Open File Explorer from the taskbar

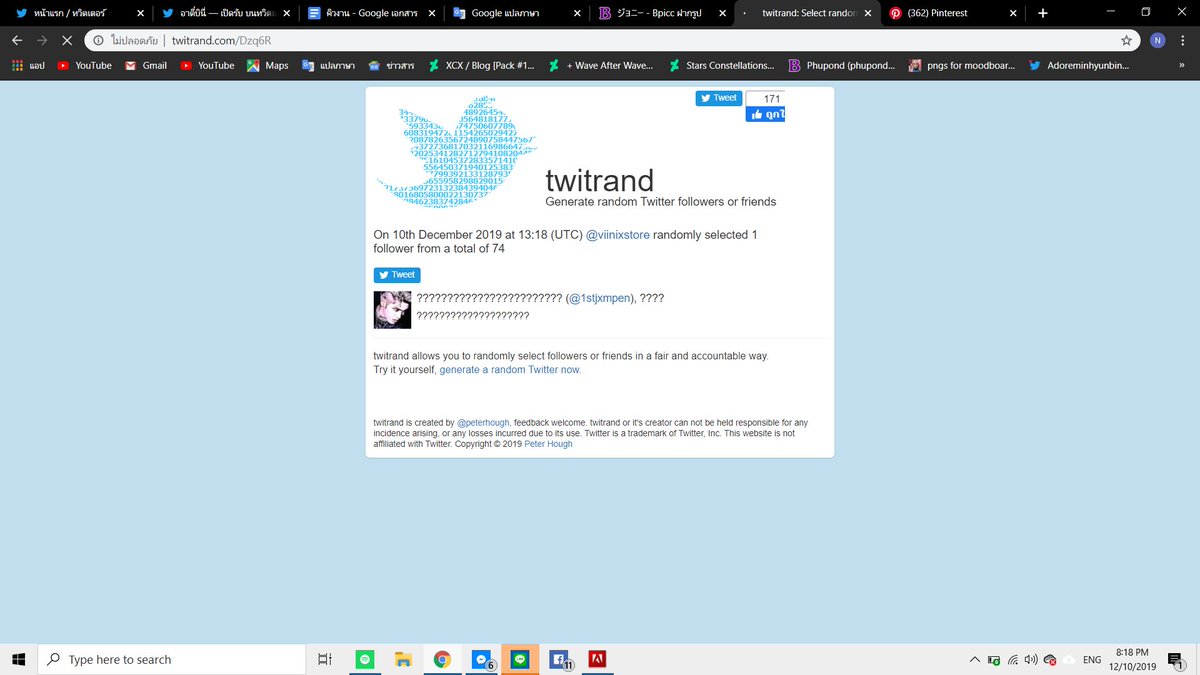[403, 659]
